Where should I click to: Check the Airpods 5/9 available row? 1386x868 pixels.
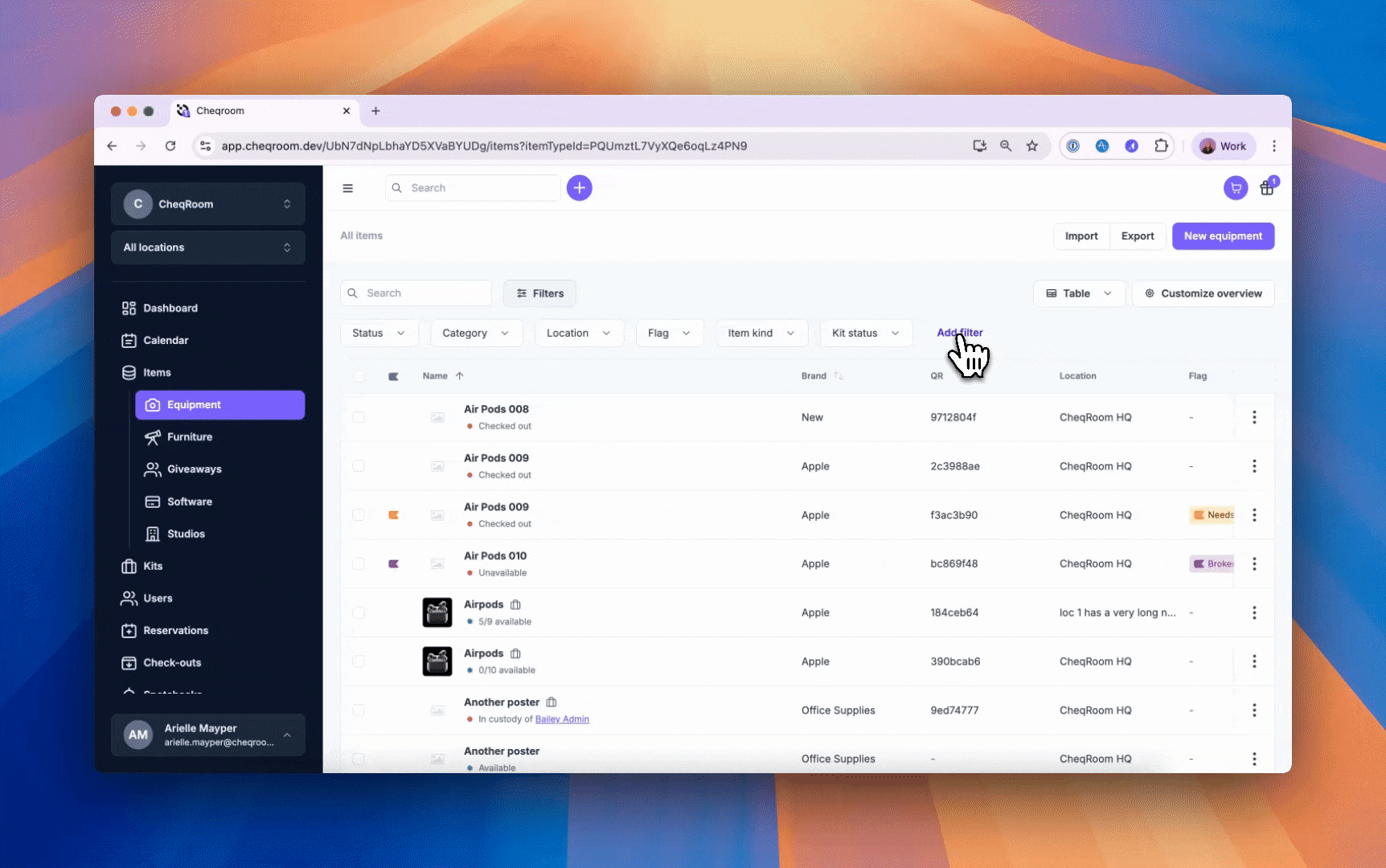click(x=359, y=612)
